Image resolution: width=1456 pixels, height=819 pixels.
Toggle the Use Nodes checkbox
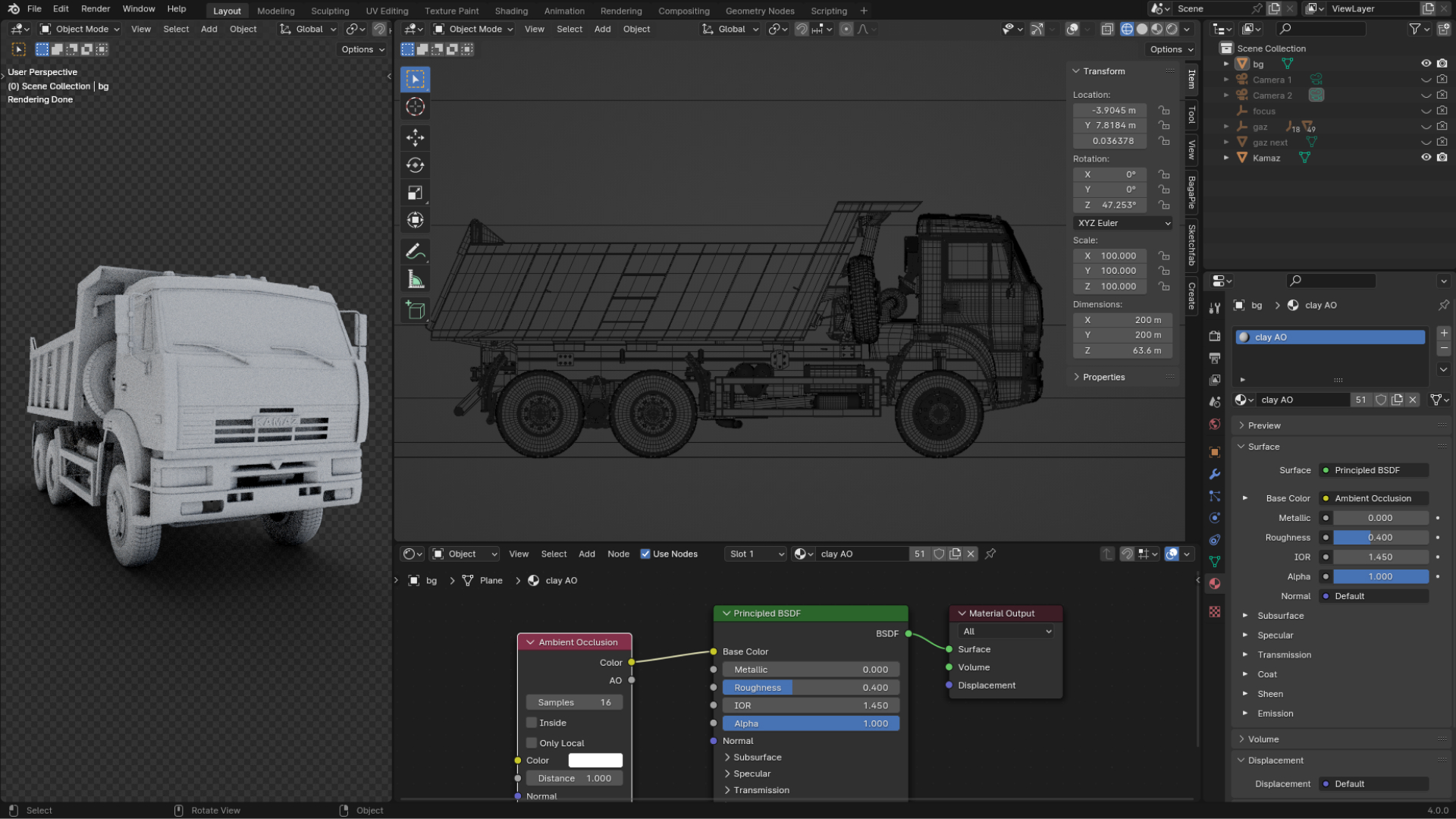[645, 554]
